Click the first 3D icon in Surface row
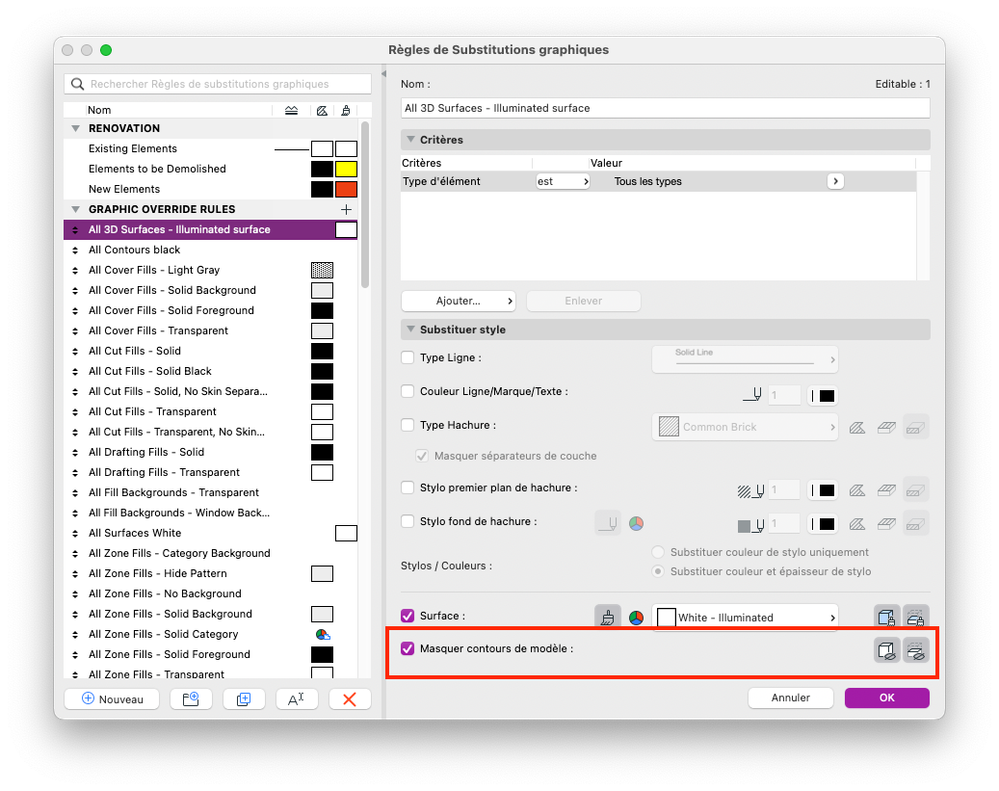The height and width of the screenshot is (791, 999). 886,617
